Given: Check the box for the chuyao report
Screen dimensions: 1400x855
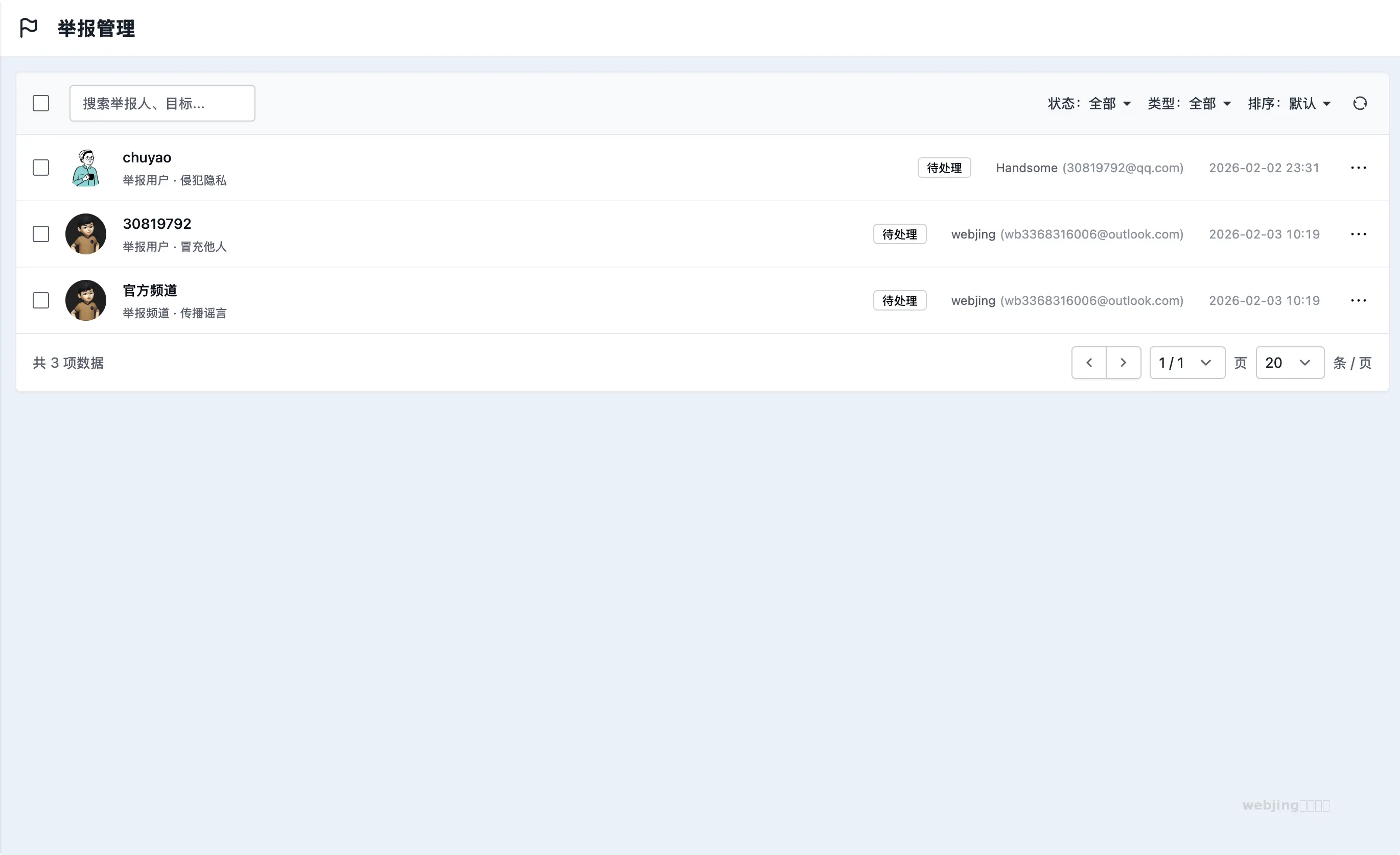Looking at the screenshot, I should (41, 168).
